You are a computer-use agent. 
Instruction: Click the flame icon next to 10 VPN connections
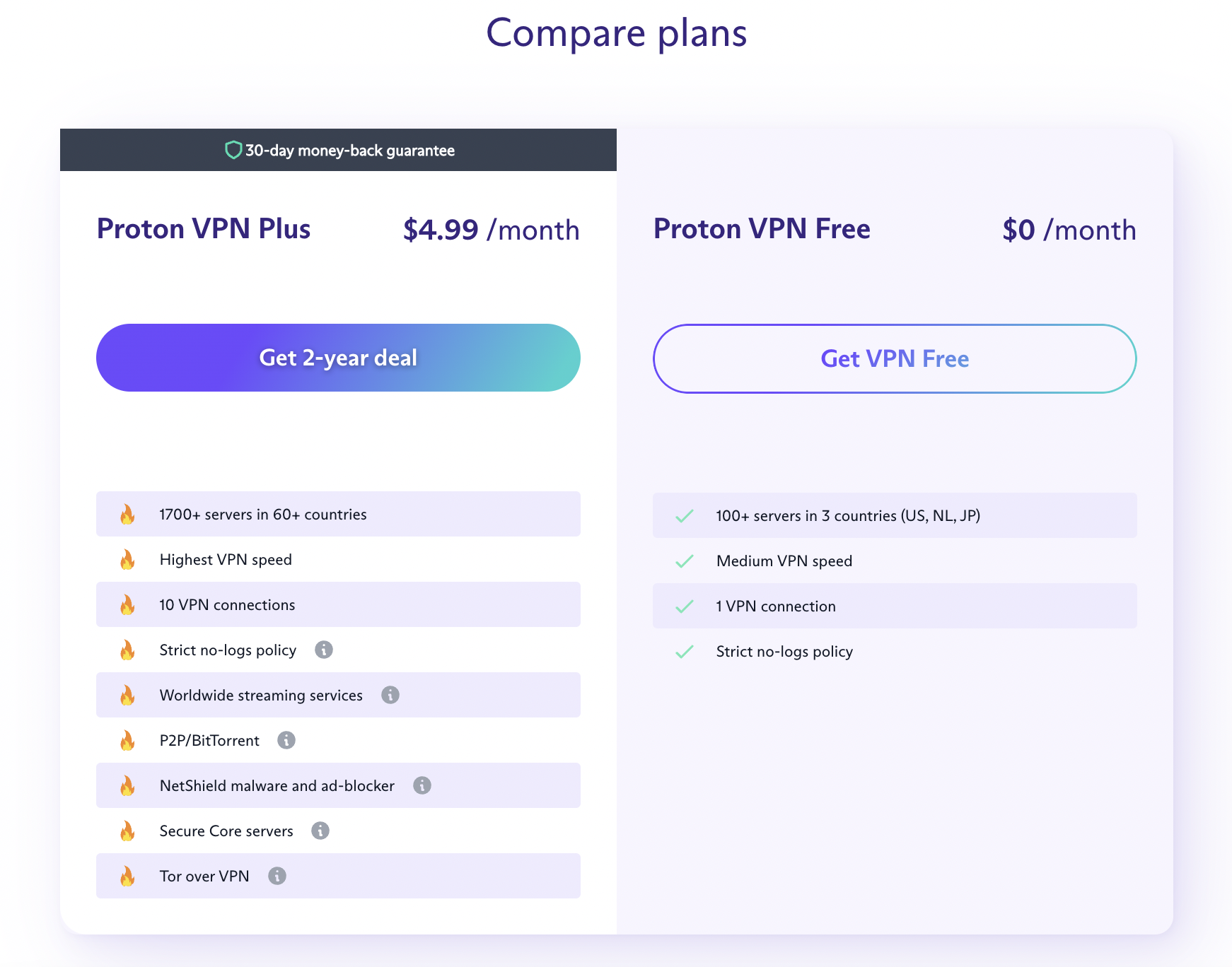point(127,604)
